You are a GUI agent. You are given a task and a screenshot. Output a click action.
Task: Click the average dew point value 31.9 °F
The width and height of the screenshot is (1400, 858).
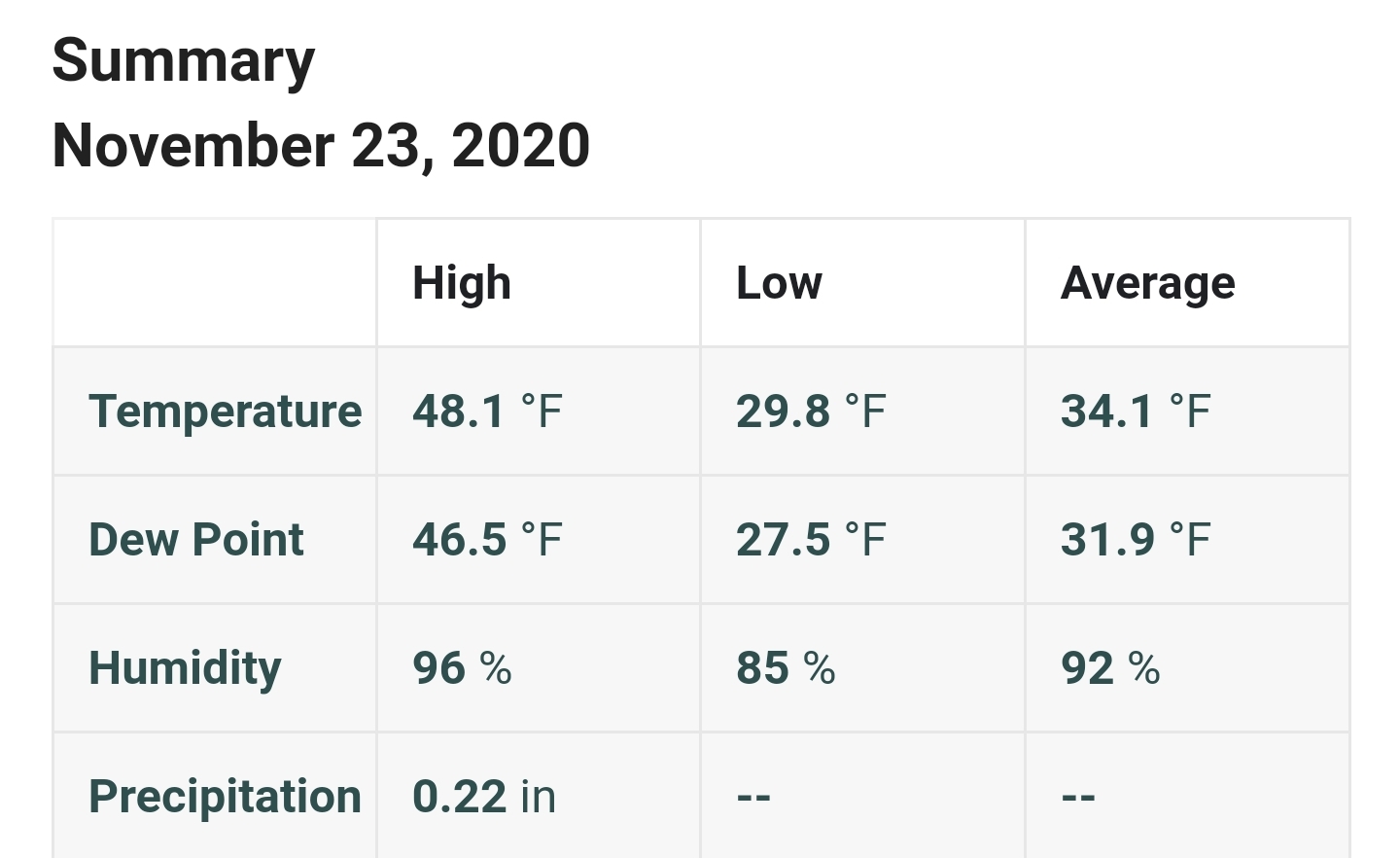[1136, 540]
